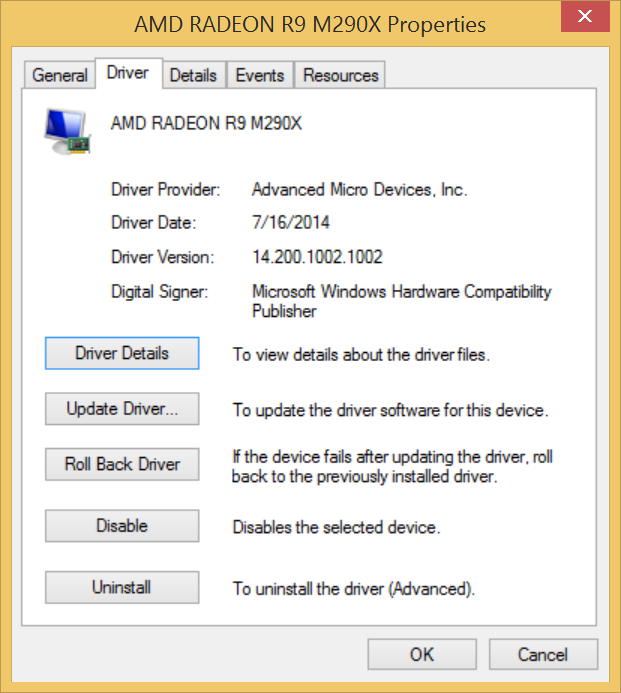Image resolution: width=621 pixels, height=693 pixels.
Task: Click the device name AMD RADEON R9 M290X label
Action: click(206, 123)
